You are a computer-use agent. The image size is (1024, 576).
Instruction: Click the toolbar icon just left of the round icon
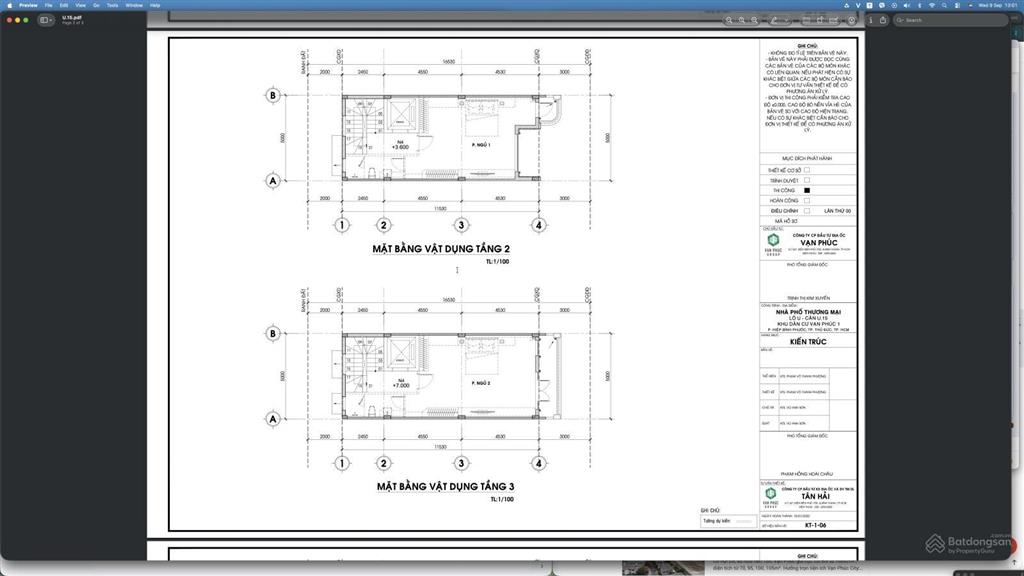(x=834, y=20)
